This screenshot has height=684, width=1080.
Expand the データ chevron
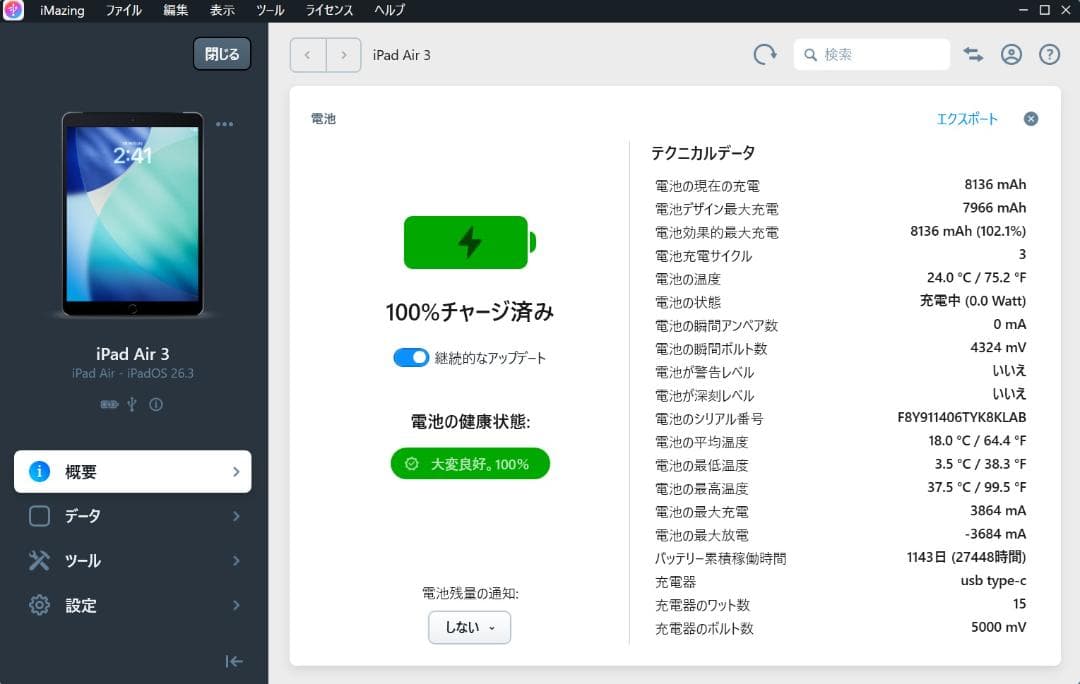pyautogui.click(x=236, y=516)
